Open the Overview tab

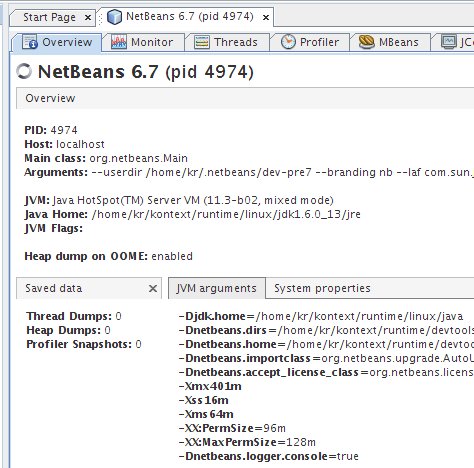coord(57,42)
